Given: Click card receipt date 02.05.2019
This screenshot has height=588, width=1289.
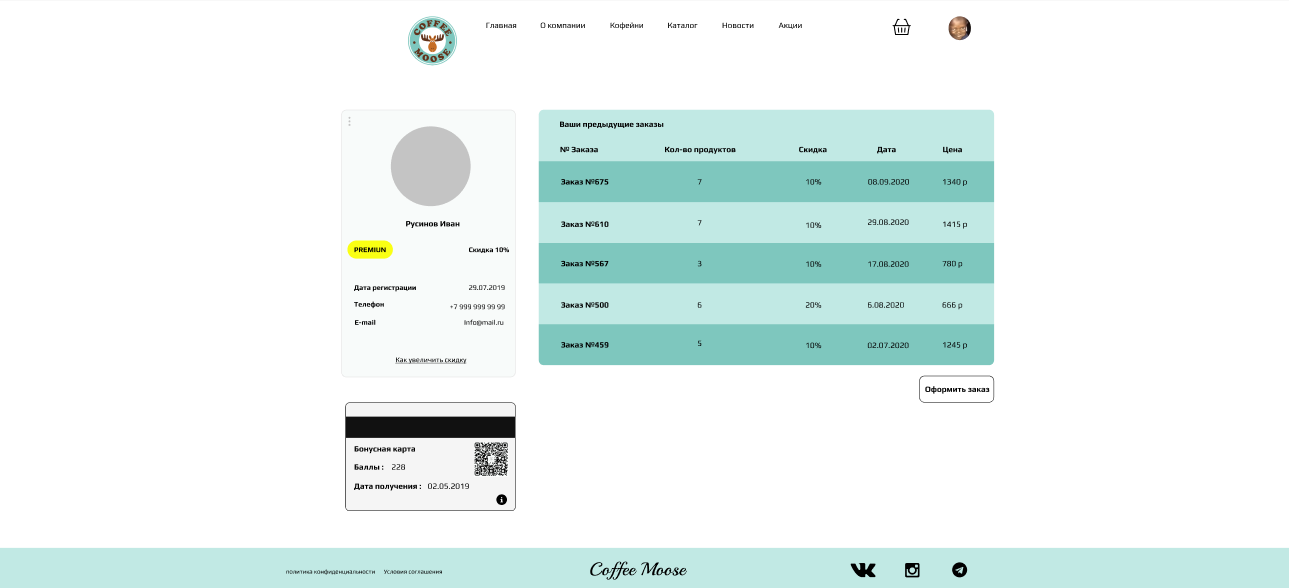Looking at the screenshot, I should click(x=448, y=486).
